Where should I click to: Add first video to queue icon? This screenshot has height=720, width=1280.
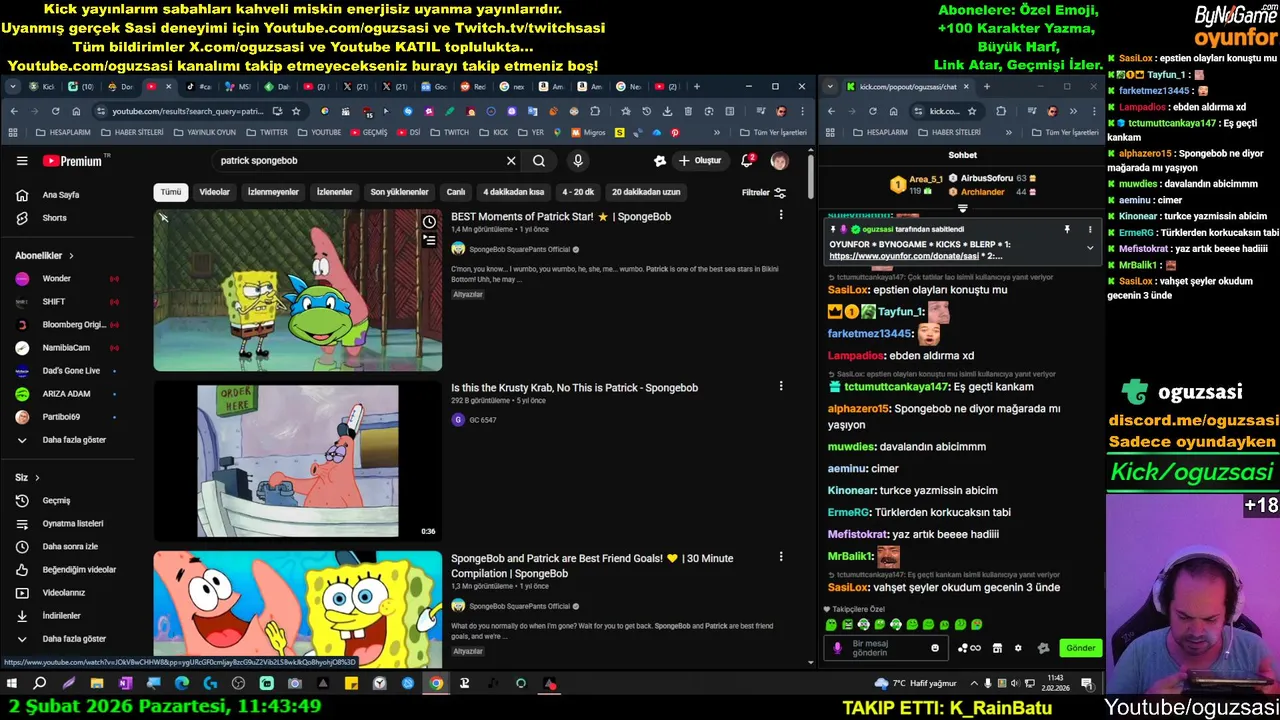point(429,240)
